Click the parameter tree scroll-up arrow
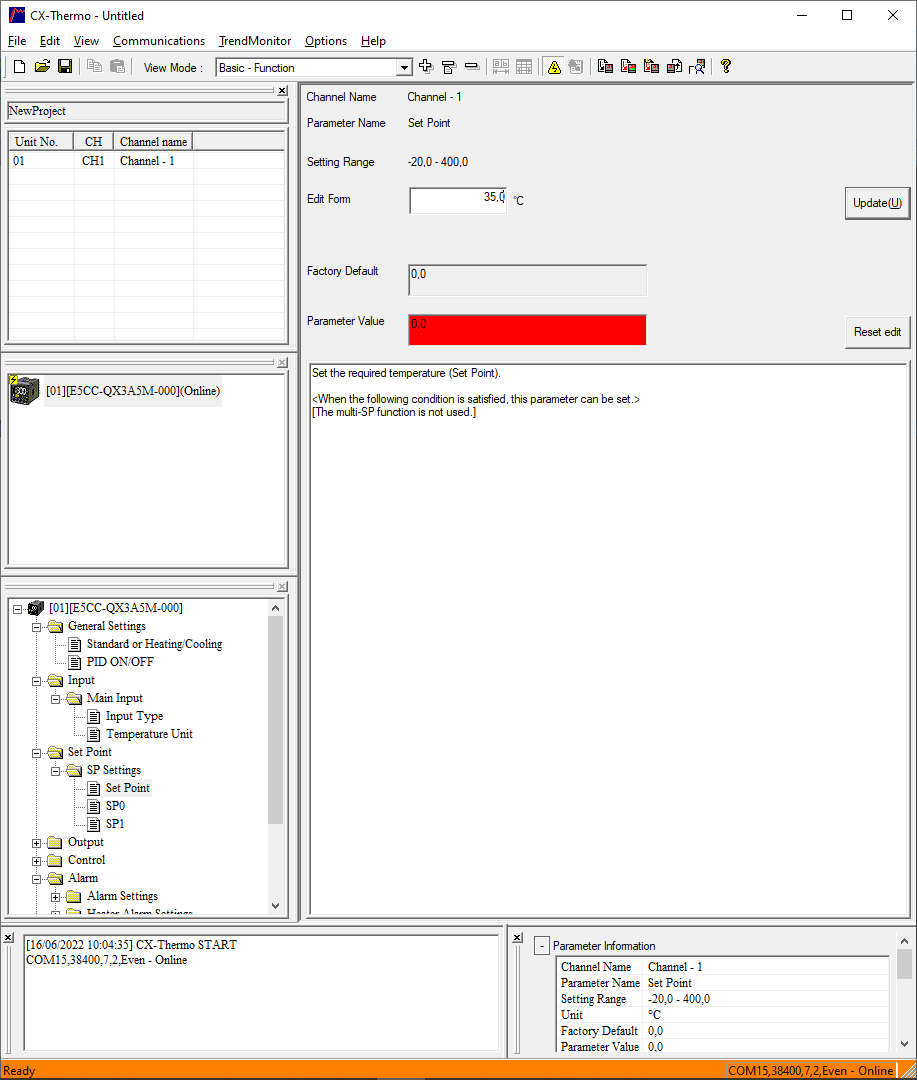The image size is (917, 1080). click(x=276, y=608)
